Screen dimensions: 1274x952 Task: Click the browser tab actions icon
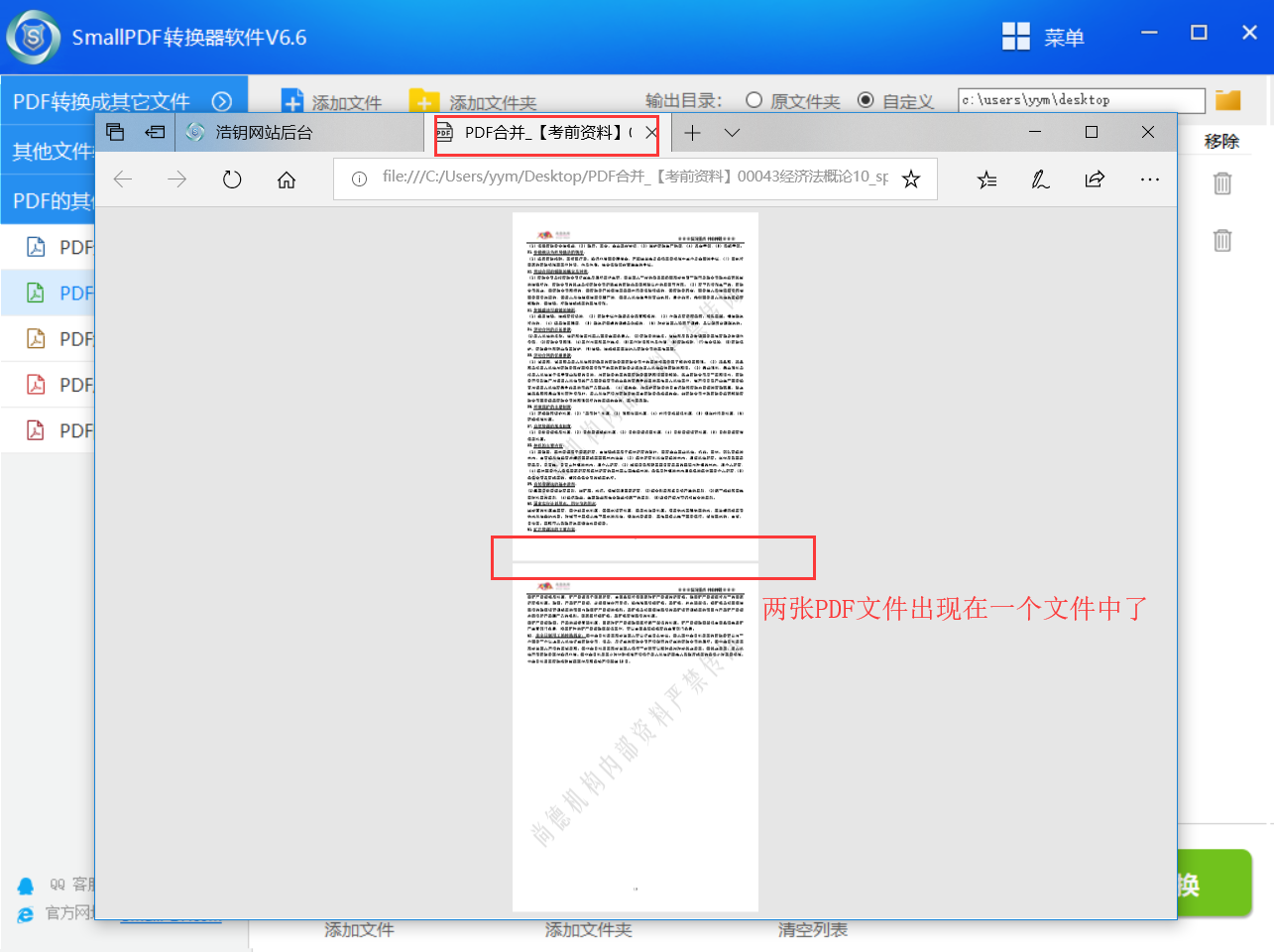pyautogui.click(x=115, y=132)
